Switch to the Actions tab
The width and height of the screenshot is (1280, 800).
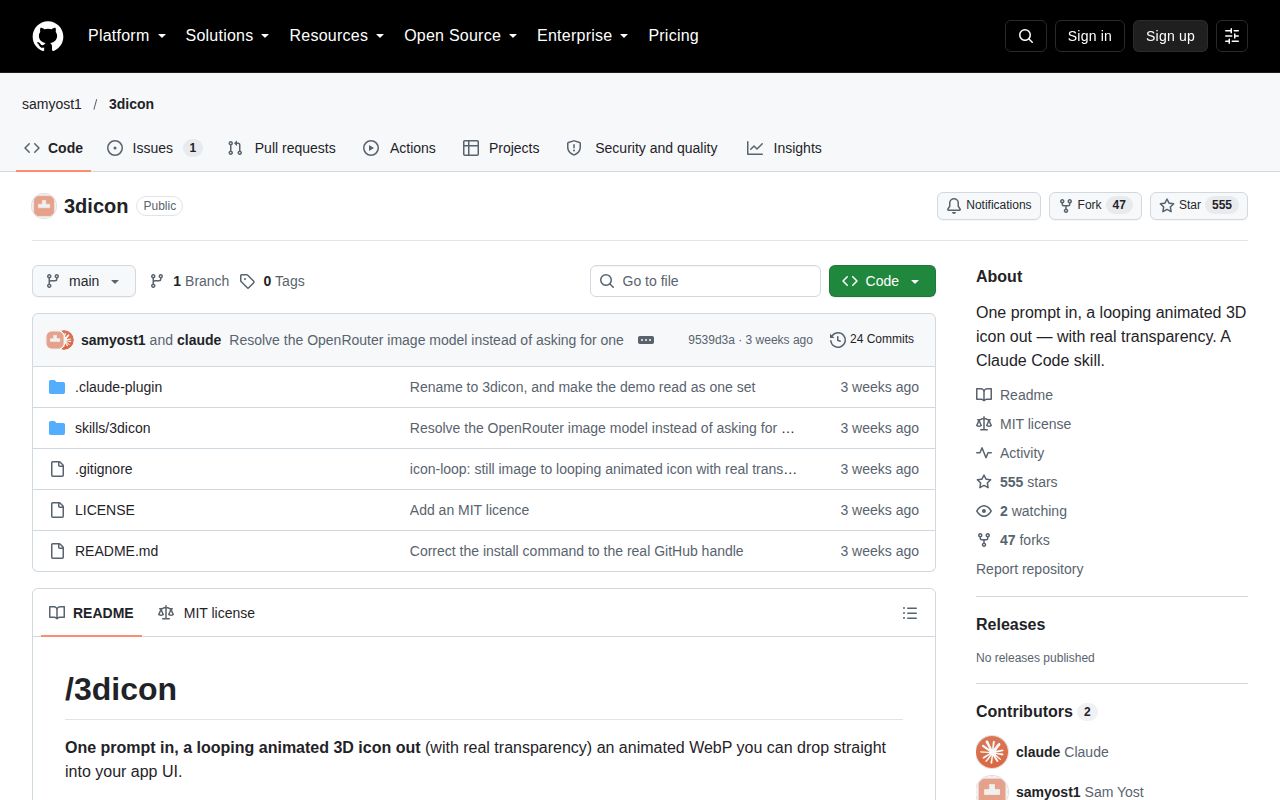tap(399, 148)
